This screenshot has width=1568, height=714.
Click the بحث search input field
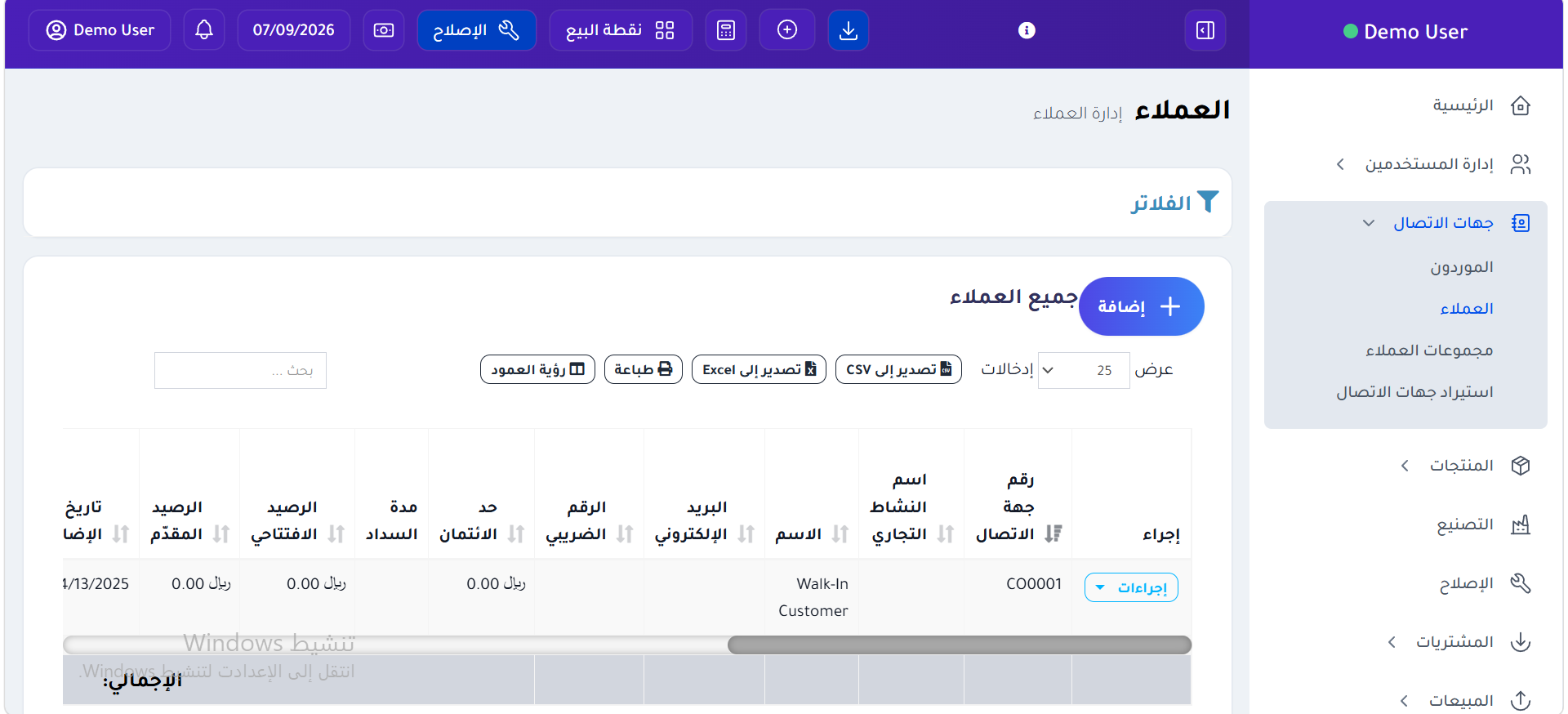point(240,370)
